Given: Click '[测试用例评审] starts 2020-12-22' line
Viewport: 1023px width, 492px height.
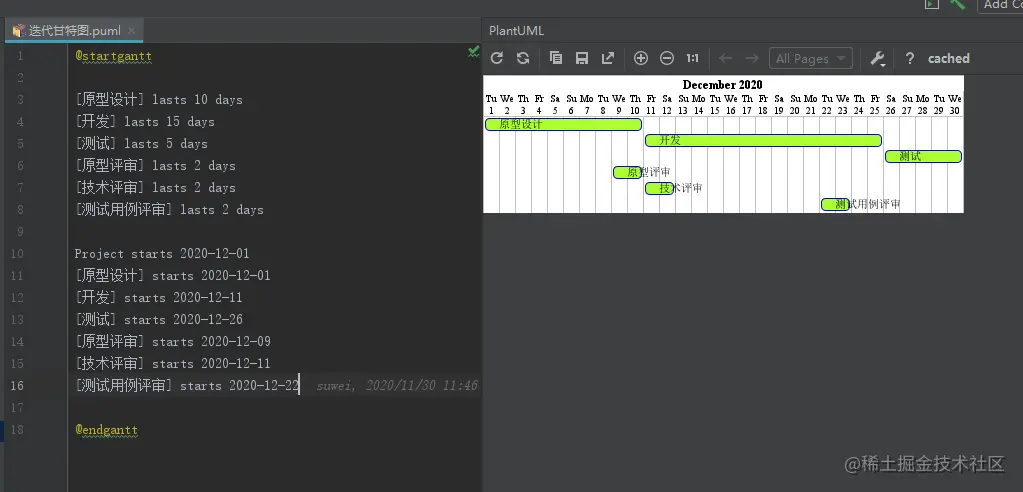Looking at the screenshot, I should point(187,386).
